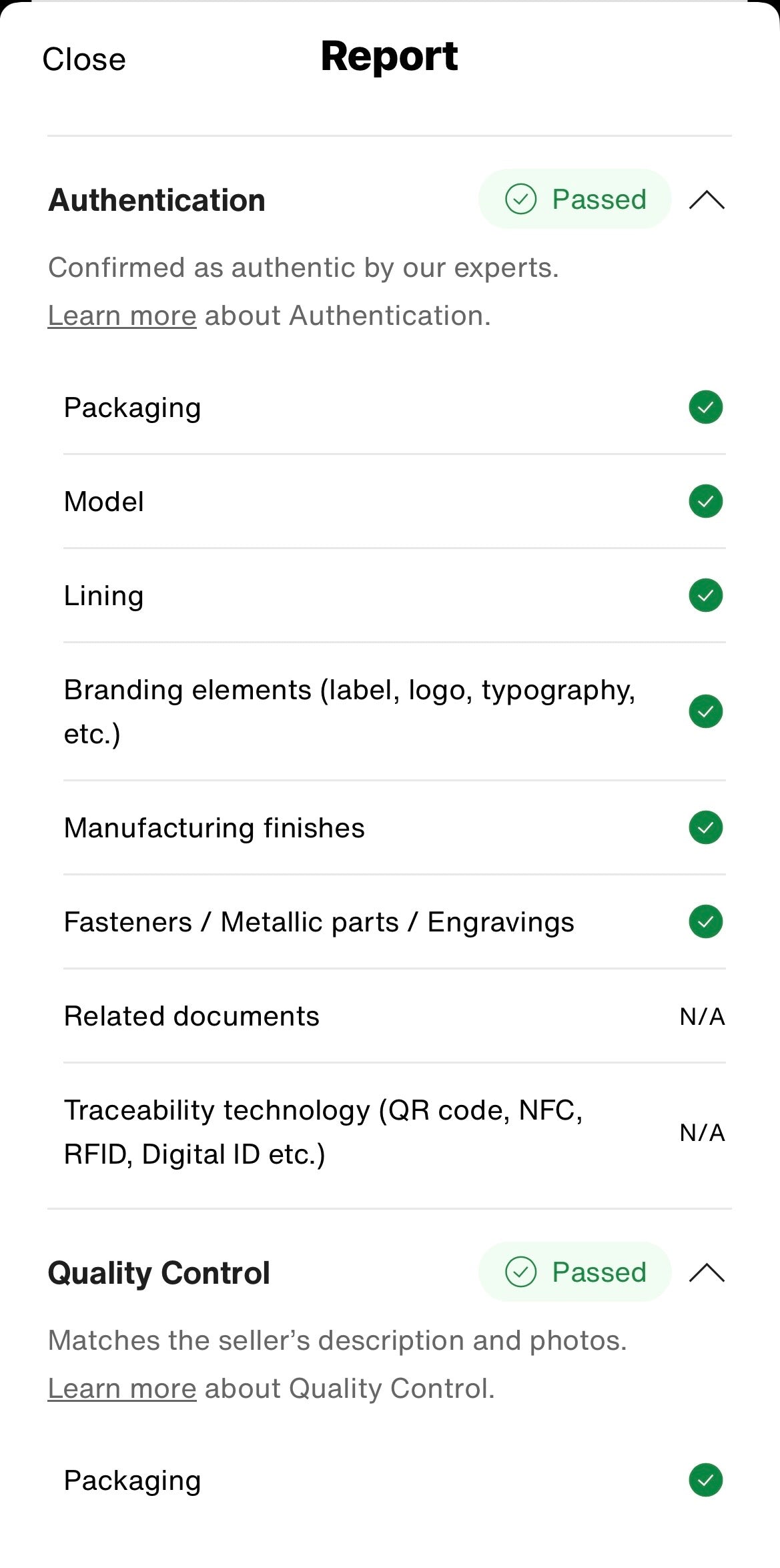Tap the Quality Control Packaging green check
This screenshot has height=1568, width=780.
pos(705,1480)
